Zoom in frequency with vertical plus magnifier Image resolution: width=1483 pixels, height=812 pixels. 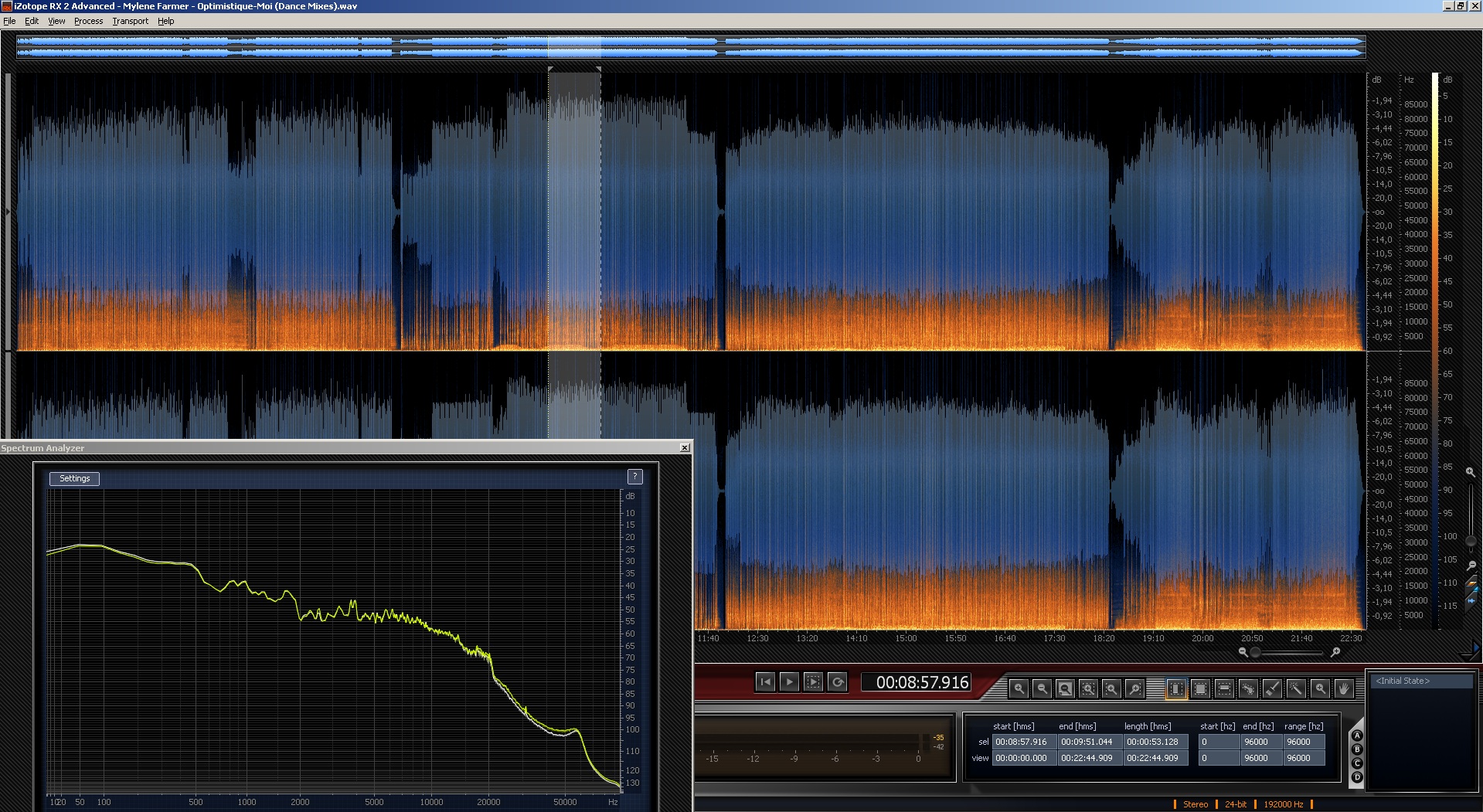(1471, 471)
